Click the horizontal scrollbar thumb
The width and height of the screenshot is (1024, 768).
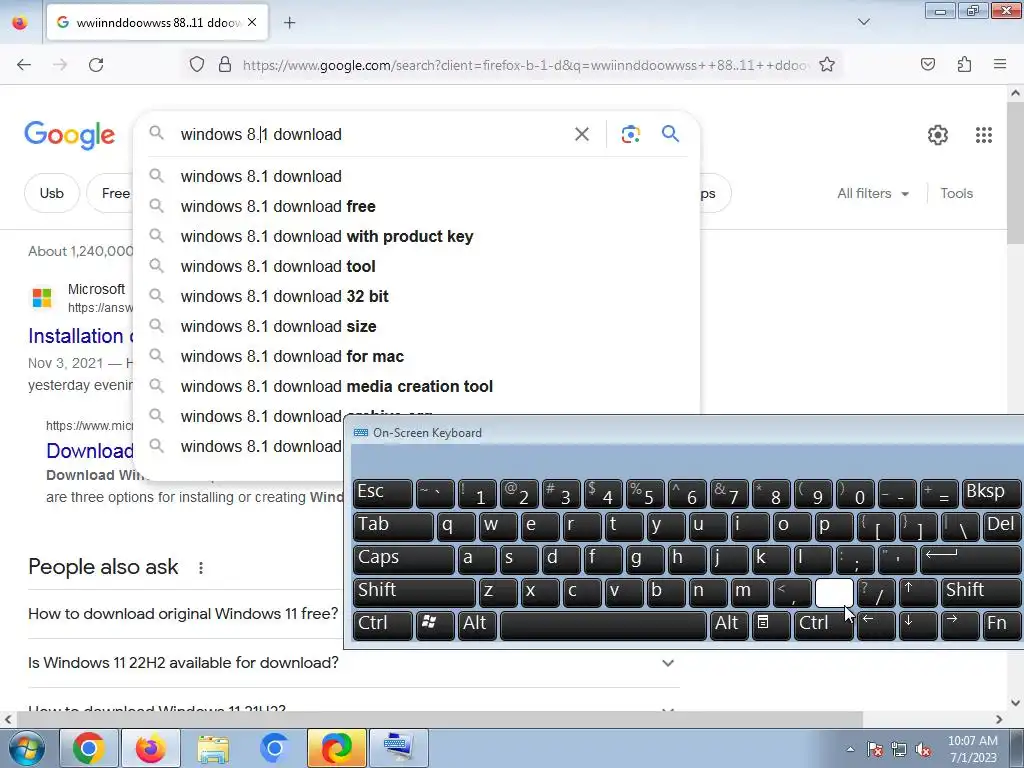tap(440, 719)
